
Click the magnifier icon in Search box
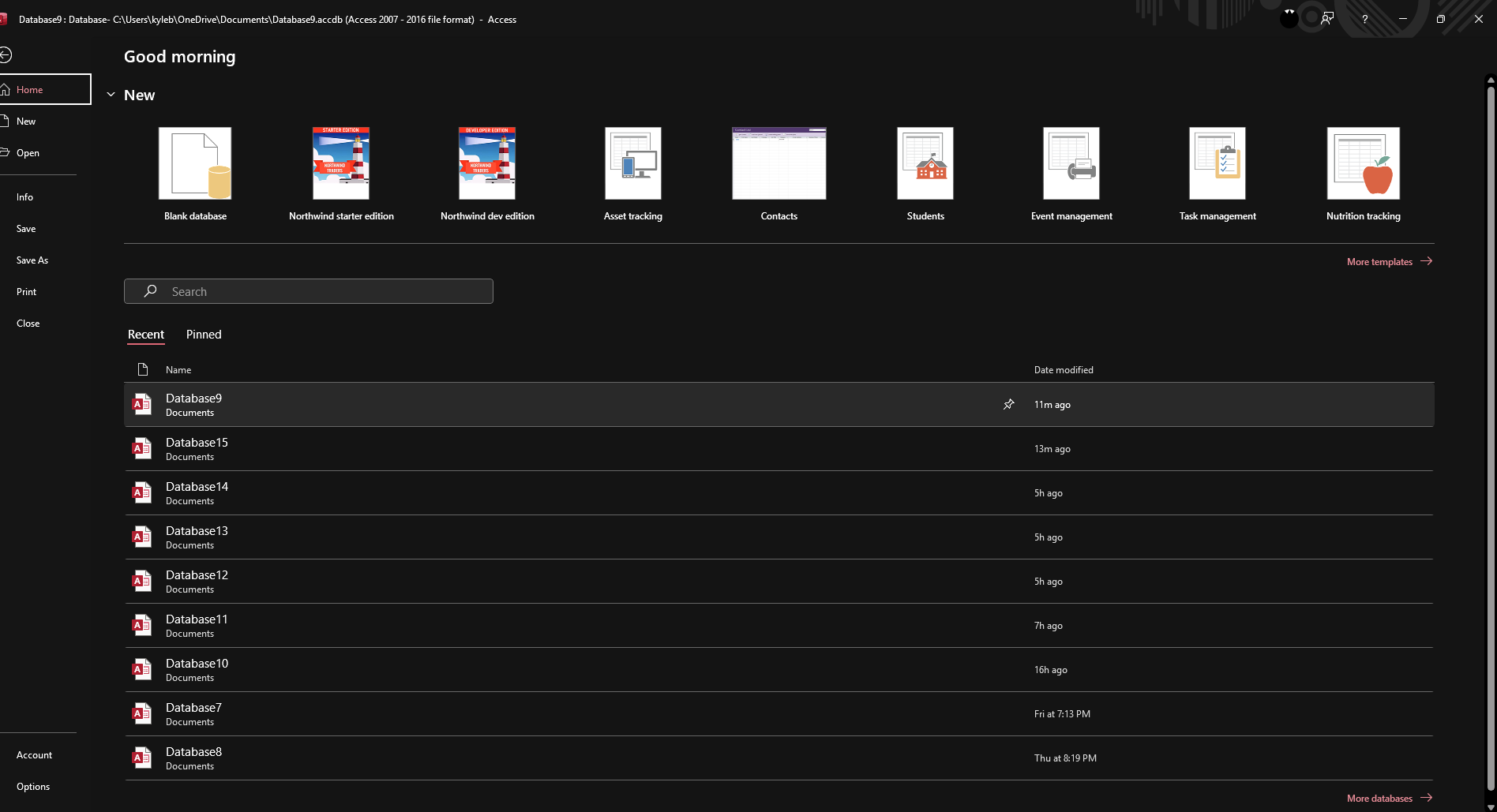click(x=150, y=291)
